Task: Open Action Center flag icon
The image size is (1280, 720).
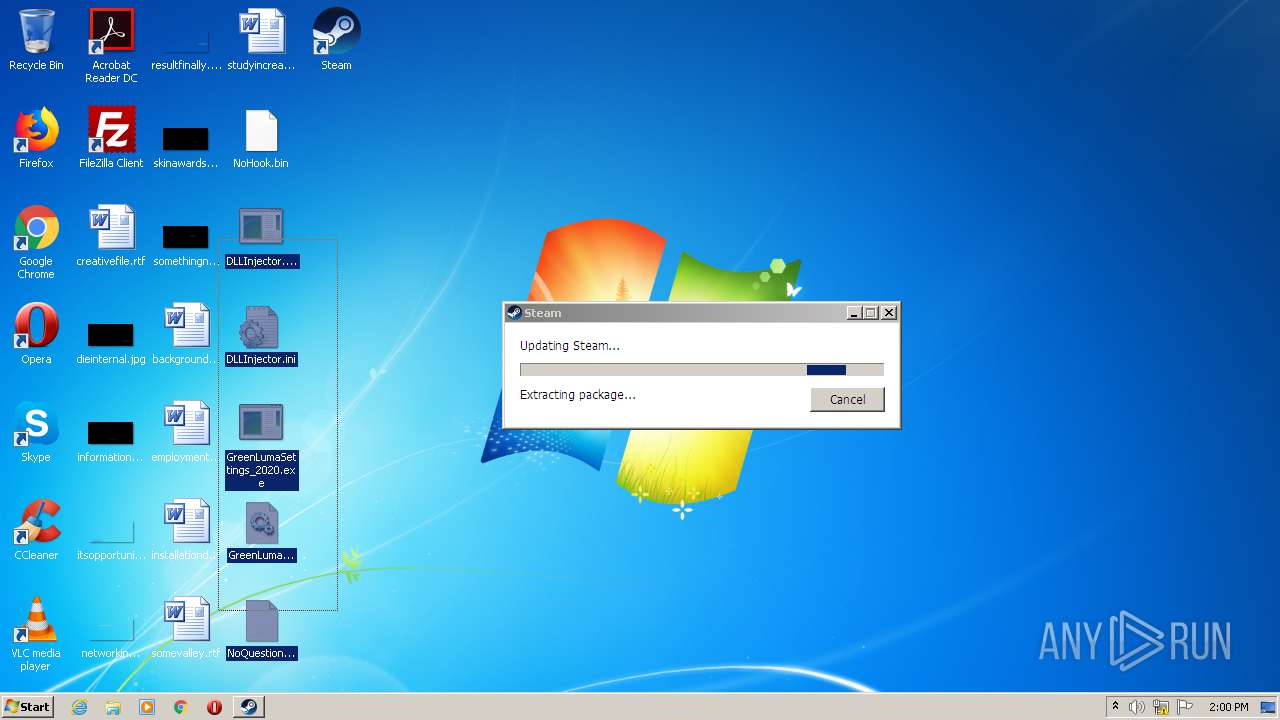Action: [x=1185, y=707]
